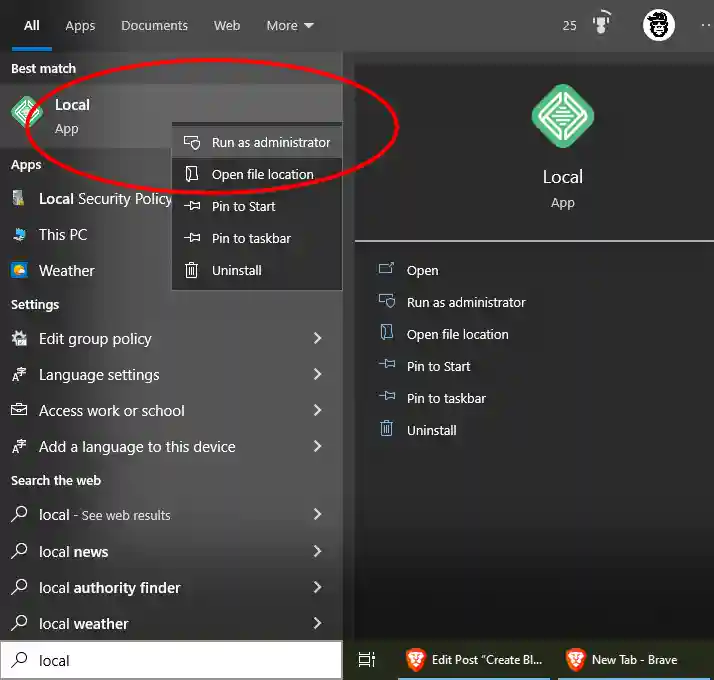
Task: Choose Open file location in the context menu
Action: pyautogui.click(x=257, y=174)
